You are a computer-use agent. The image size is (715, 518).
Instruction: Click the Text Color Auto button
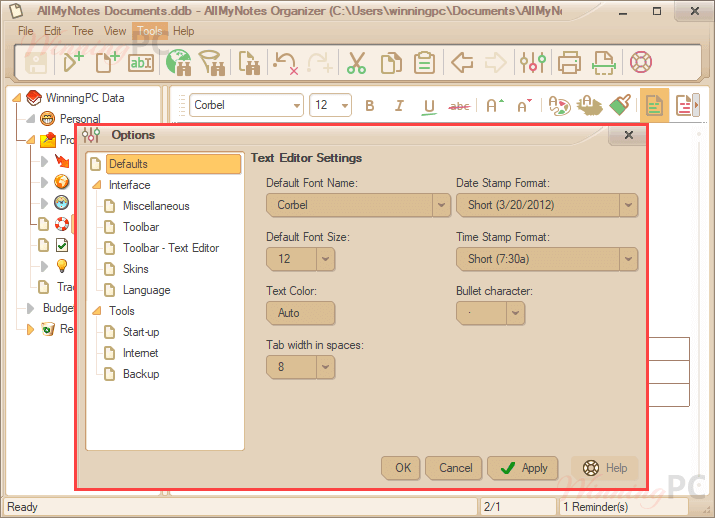pyautogui.click(x=301, y=313)
